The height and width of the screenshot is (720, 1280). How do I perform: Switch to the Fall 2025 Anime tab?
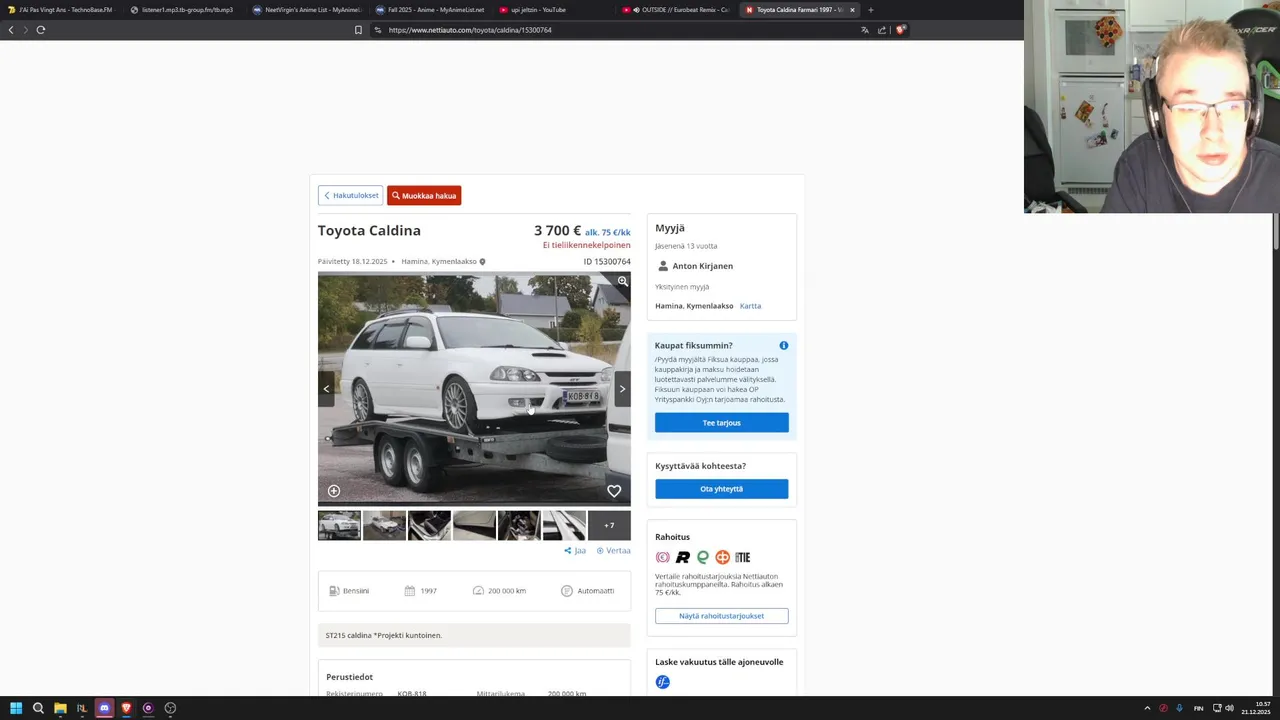click(431, 10)
